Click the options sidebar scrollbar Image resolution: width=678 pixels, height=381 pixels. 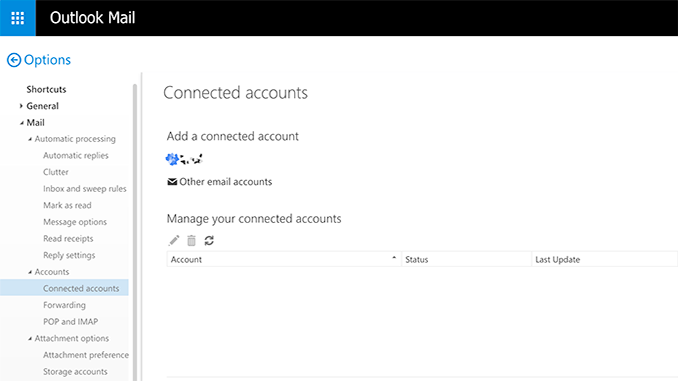[135, 233]
